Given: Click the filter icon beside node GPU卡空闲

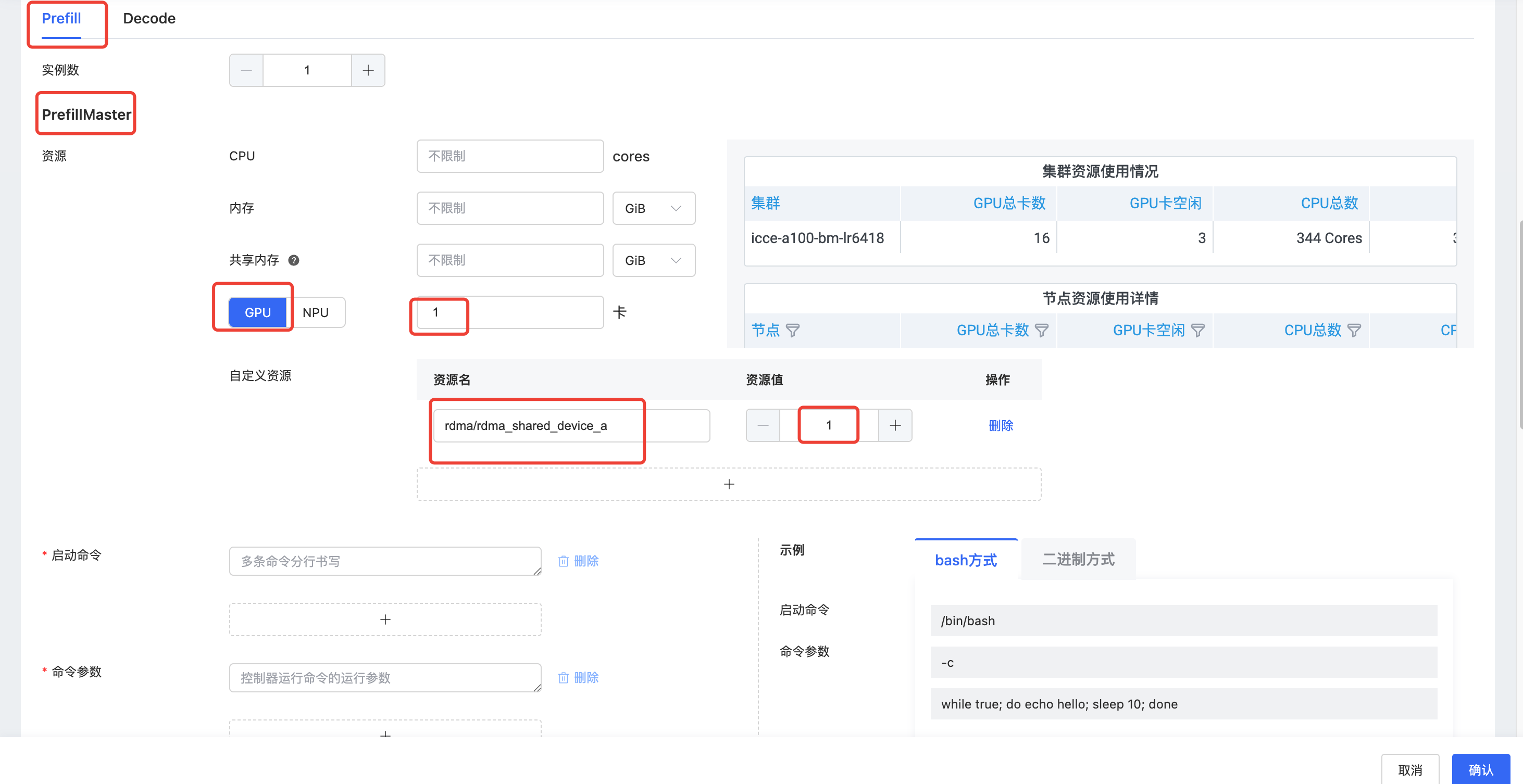Looking at the screenshot, I should coord(1198,330).
